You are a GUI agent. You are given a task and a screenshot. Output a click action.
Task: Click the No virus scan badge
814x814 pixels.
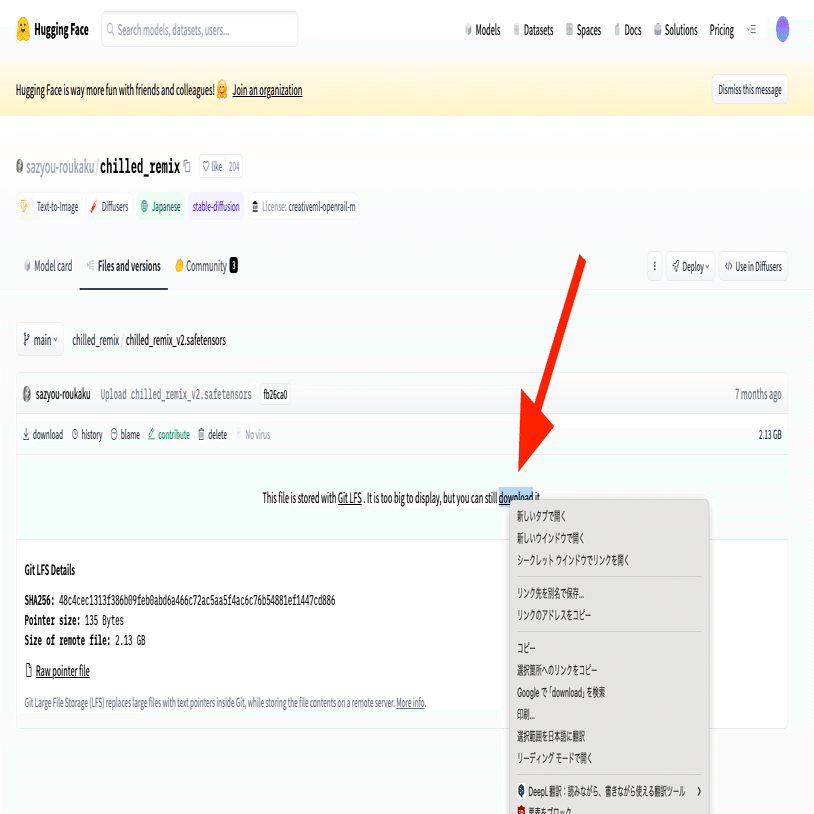point(253,435)
